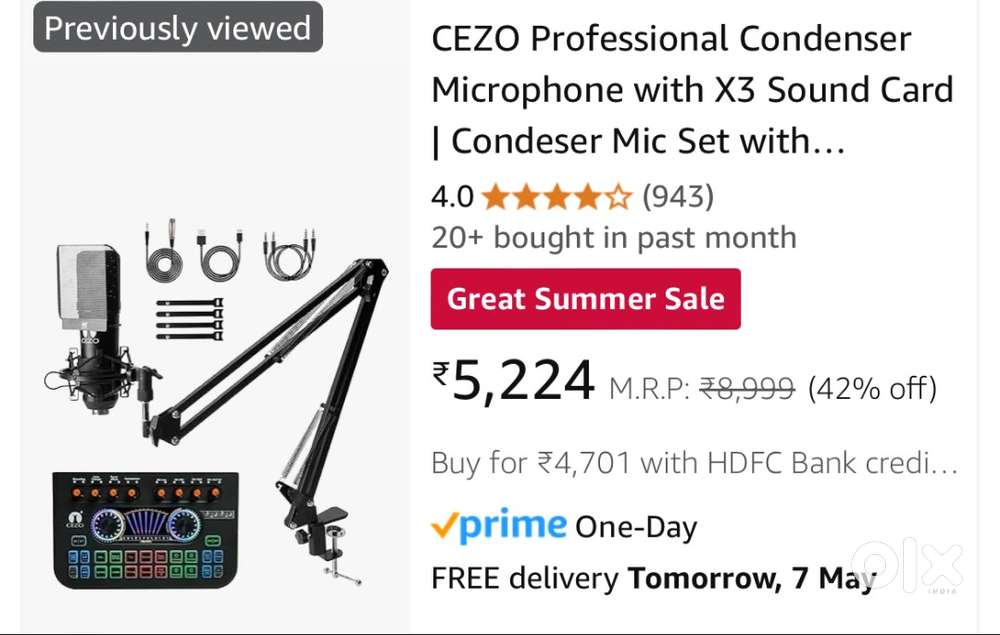Click the Previously viewed label
This screenshot has width=1000, height=635.
(177, 28)
